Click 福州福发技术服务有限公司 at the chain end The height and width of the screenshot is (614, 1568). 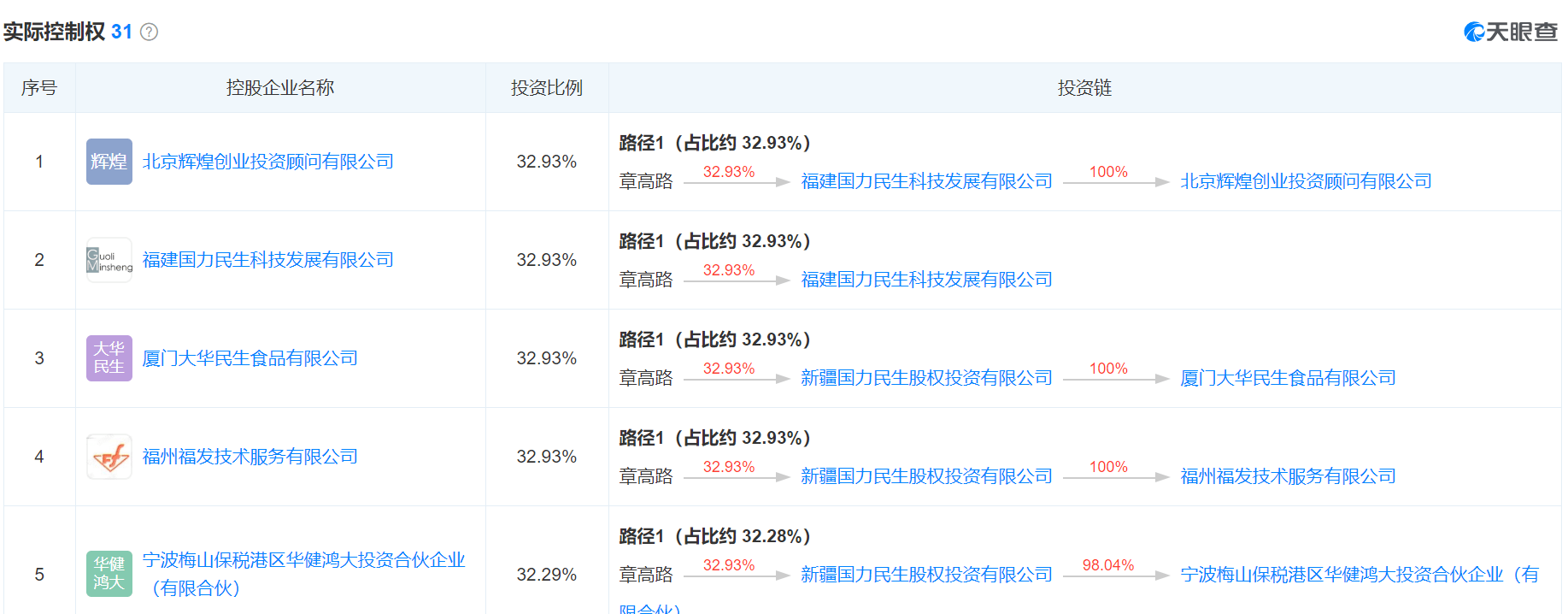pyautogui.click(x=1288, y=476)
